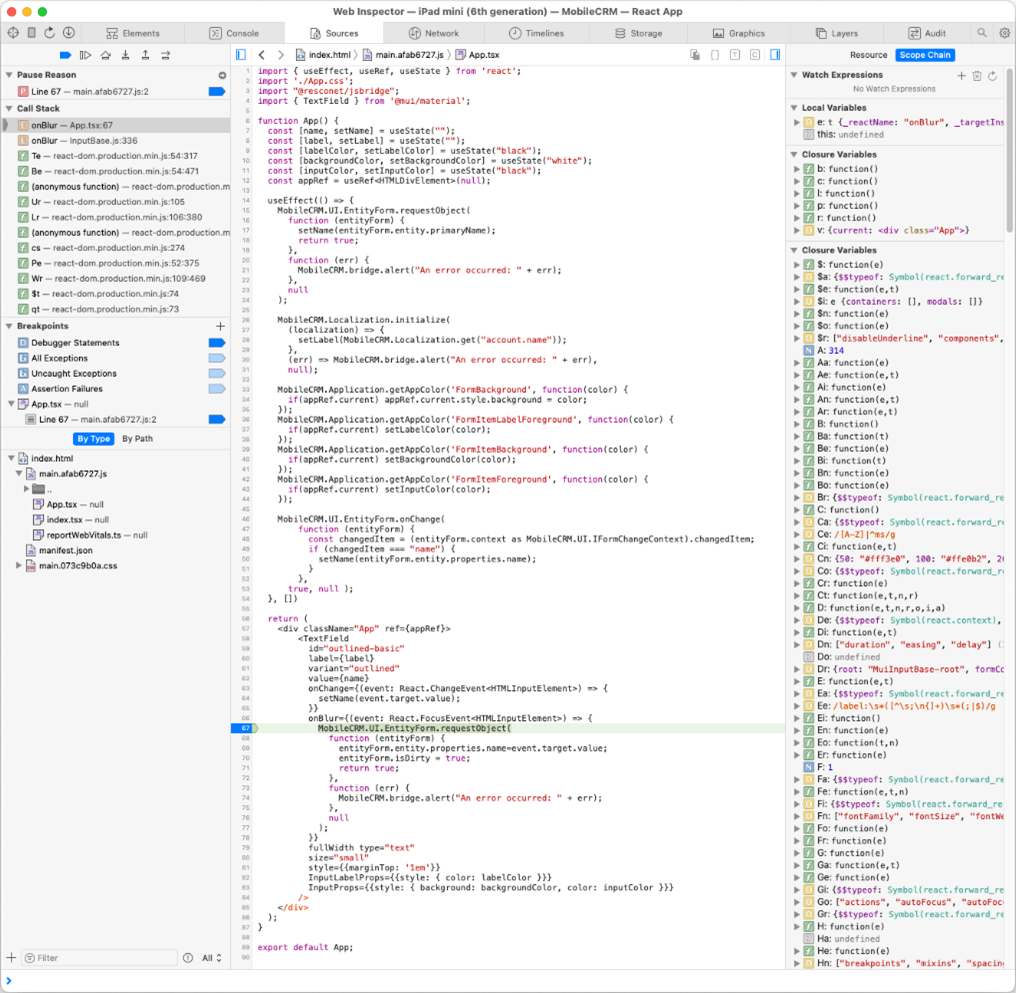1016x993 pixels.
Task: Hide the details sidebar
Action: (775, 54)
